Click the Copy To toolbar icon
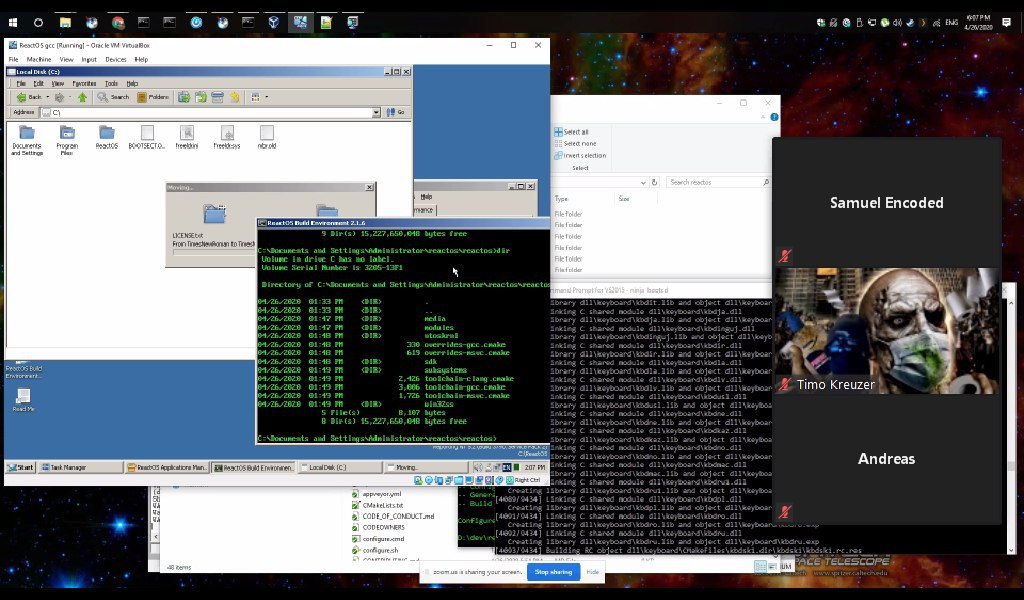The image size is (1024, 600). point(200,97)
